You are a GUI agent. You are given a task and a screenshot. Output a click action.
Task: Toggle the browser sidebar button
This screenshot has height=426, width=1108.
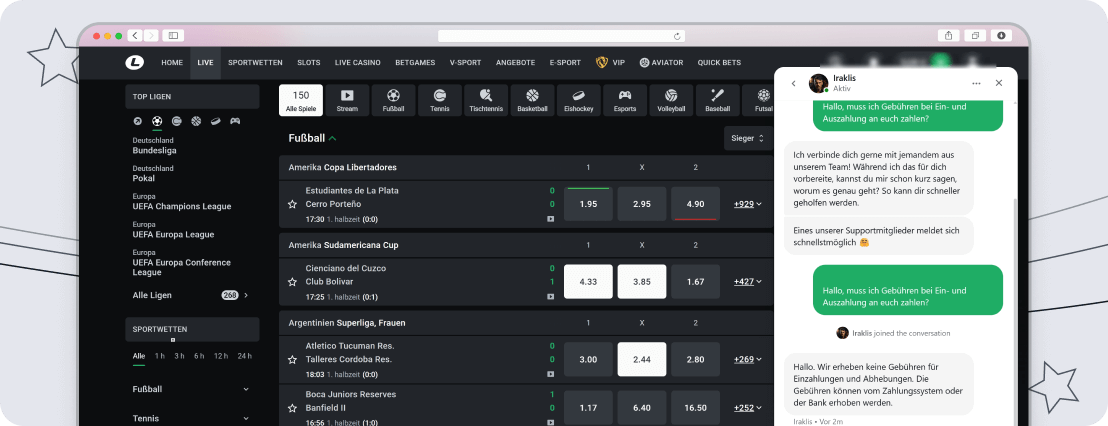click(x=173, y=35)
